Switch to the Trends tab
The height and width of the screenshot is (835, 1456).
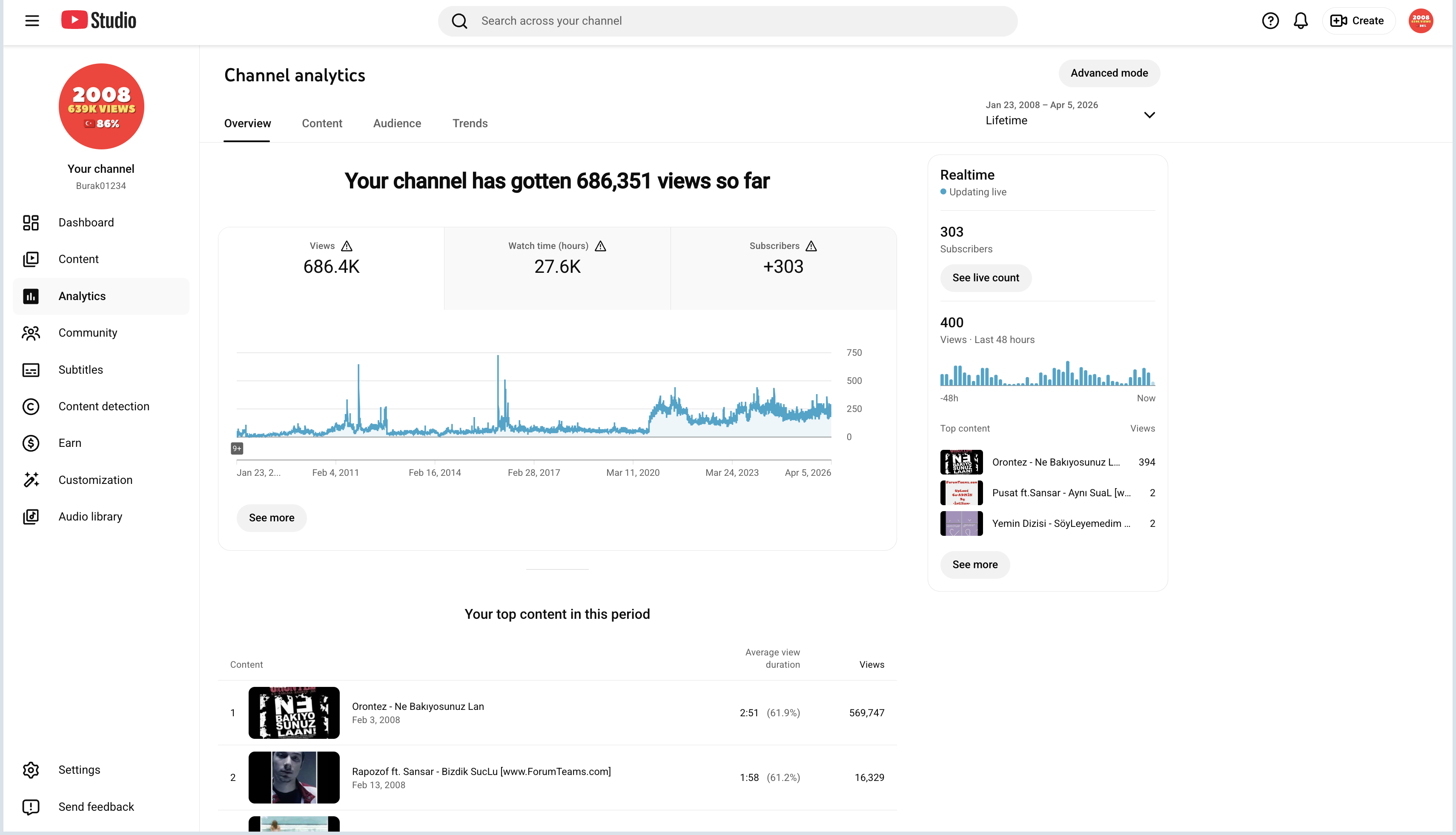tap(470, 123)
